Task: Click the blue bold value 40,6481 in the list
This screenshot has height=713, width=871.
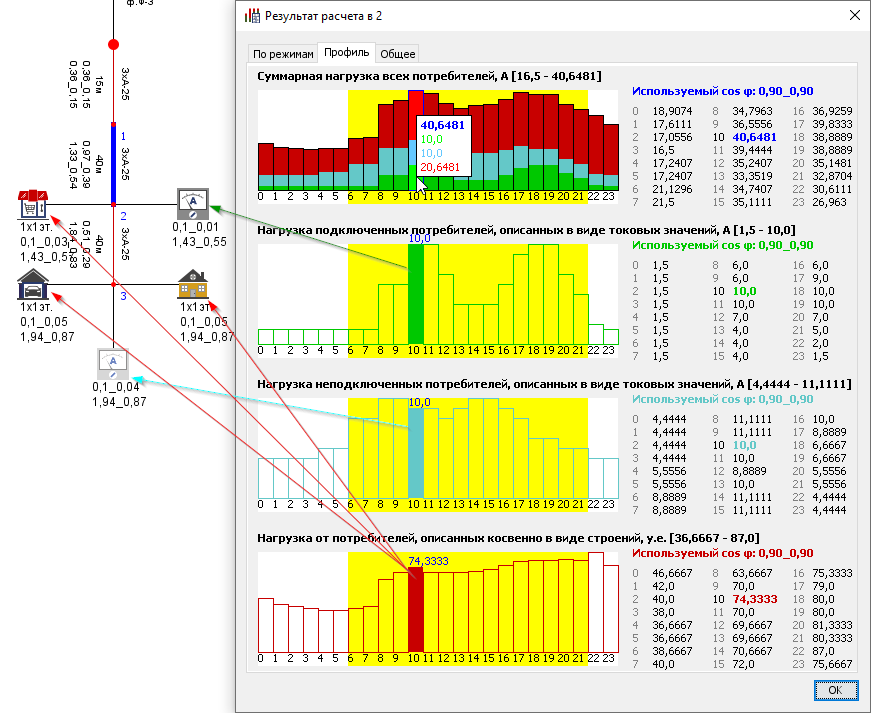Action: click(754, 137)
